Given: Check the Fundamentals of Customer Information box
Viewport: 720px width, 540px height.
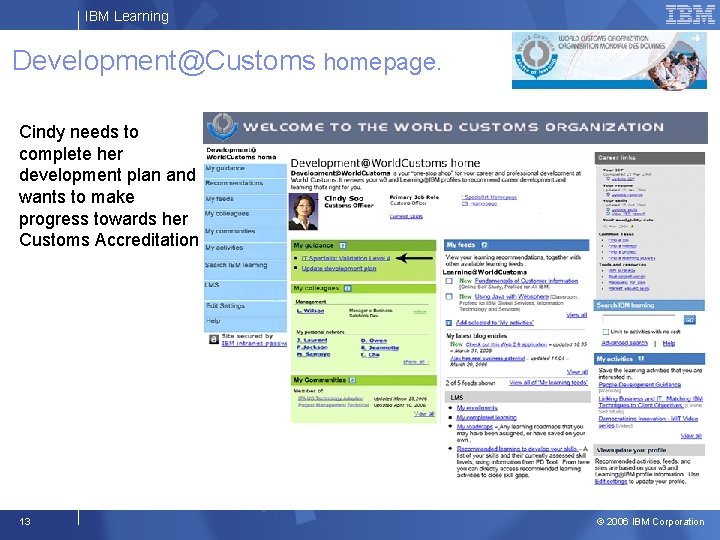Looking at the screenshot, I should (449, 281).
